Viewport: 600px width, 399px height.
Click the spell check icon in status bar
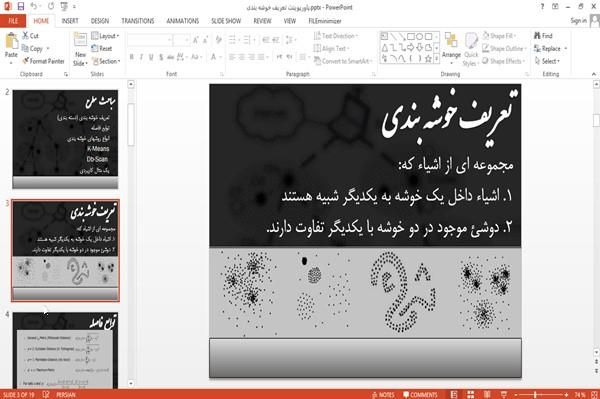pos(46,394)
